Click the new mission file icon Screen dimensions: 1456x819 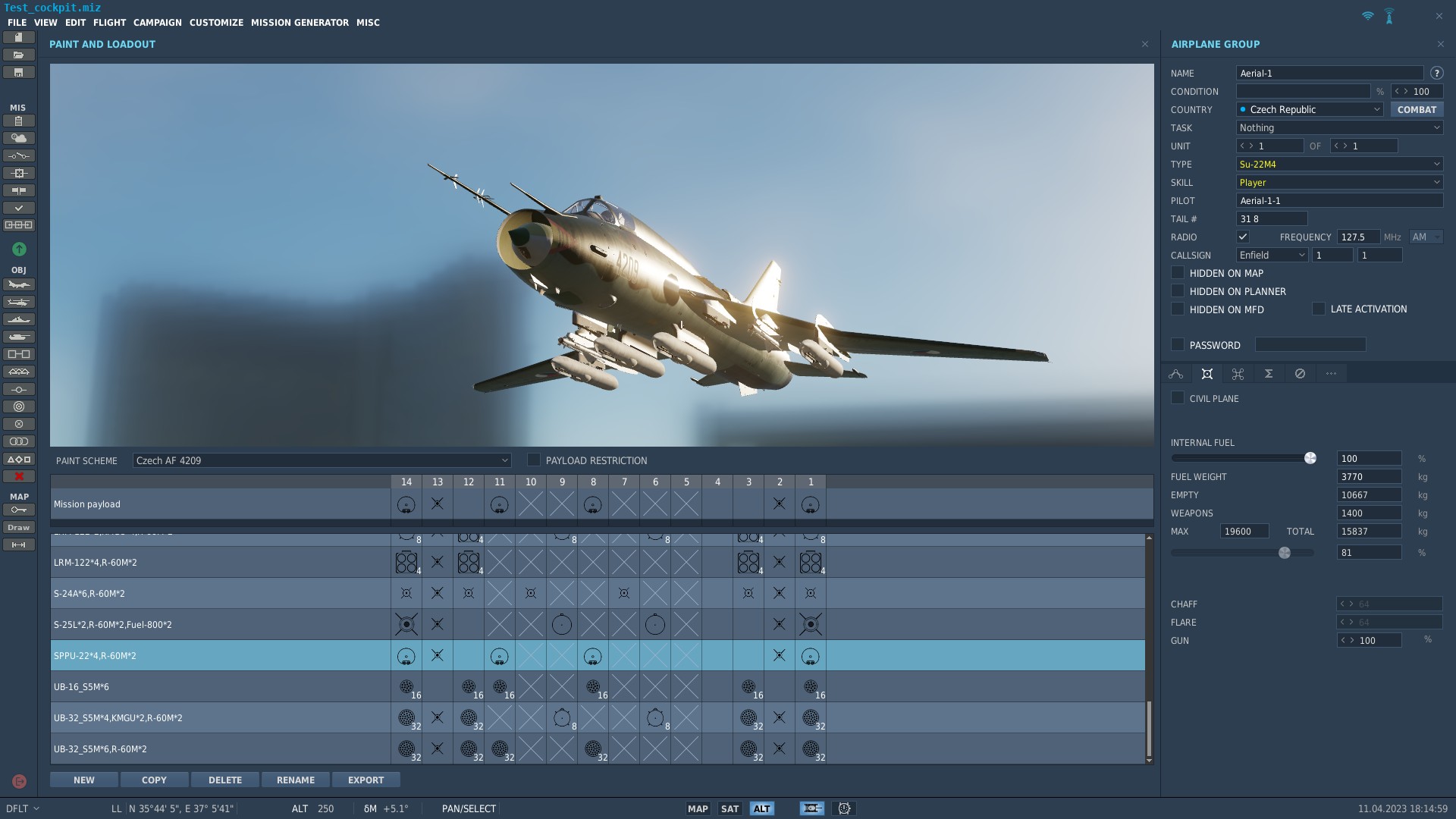[x=19, y=37]
